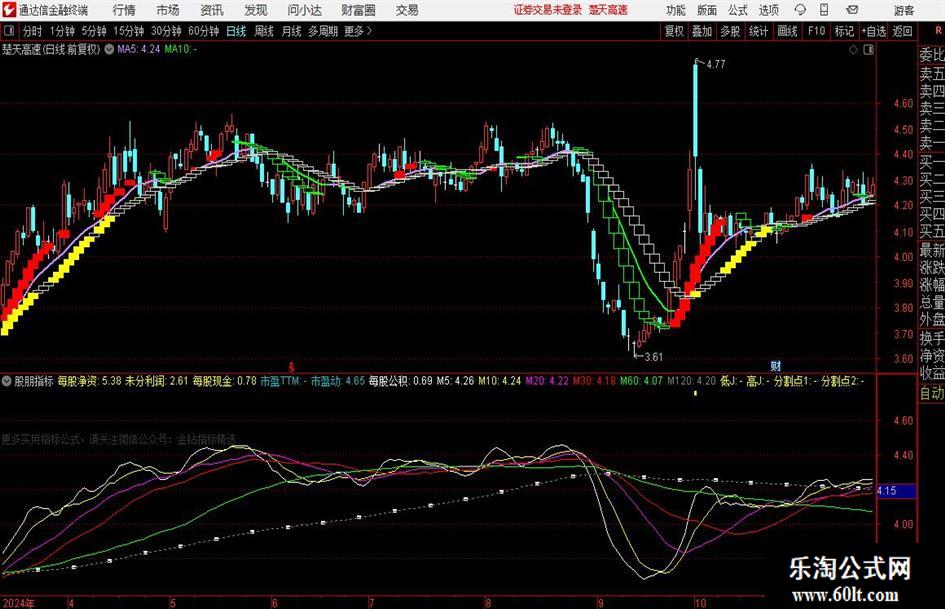Expand the dropdown beside 股朋指标

7,381
